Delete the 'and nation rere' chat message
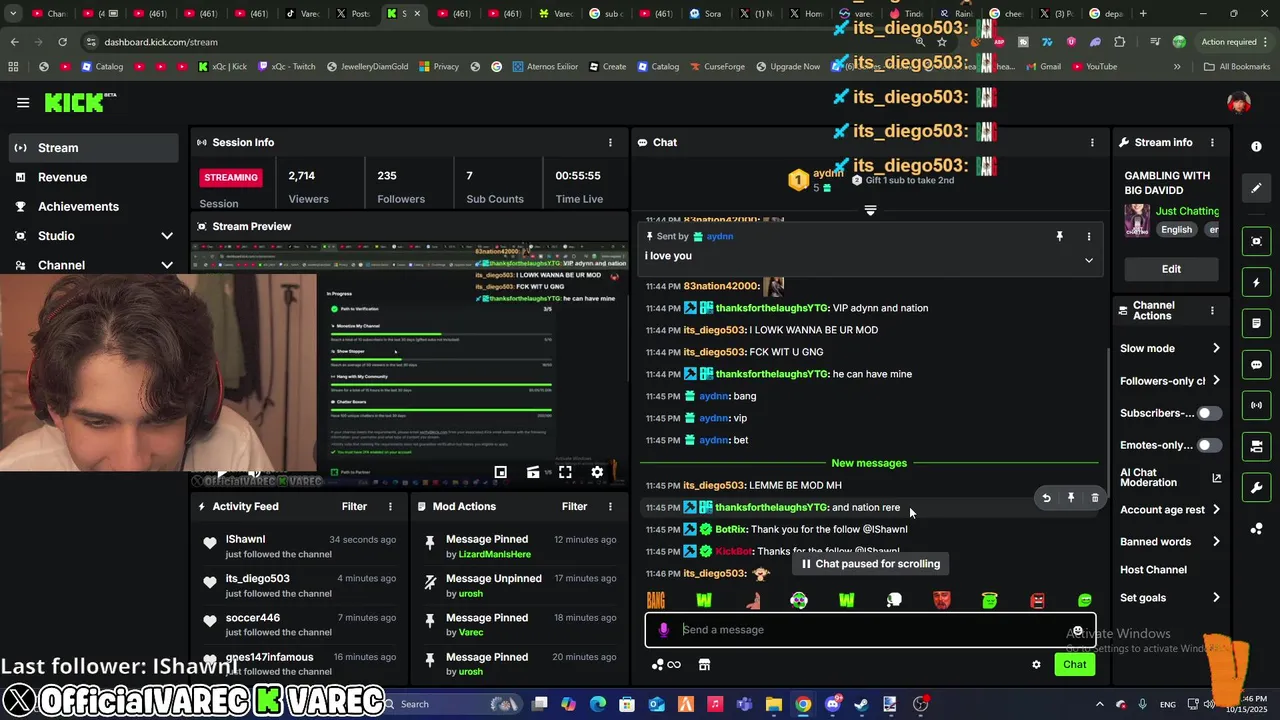1280x720 pixels. pyautogui.click(x=1095, y=497)
